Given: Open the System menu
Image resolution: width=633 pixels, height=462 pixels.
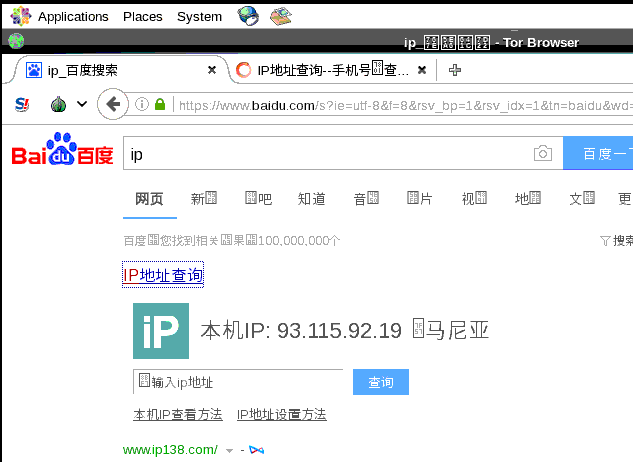Looking at the screenshot, I should pos(199,17).
